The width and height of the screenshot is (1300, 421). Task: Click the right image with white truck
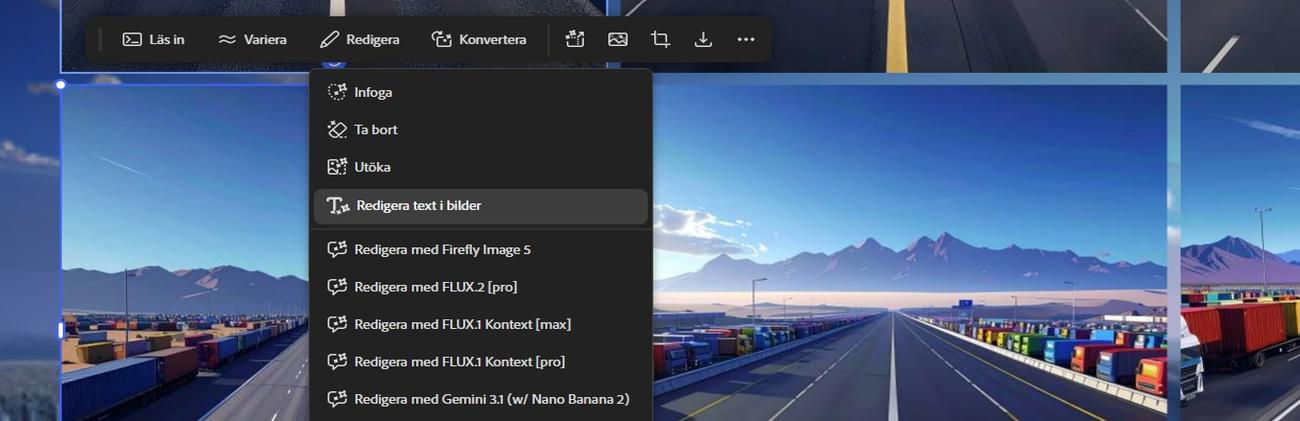1240,252
